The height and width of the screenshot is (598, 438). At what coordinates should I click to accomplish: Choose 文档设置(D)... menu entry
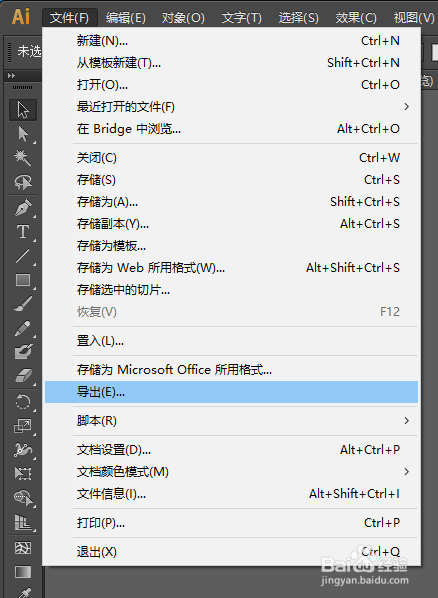(x=232, y=450)
